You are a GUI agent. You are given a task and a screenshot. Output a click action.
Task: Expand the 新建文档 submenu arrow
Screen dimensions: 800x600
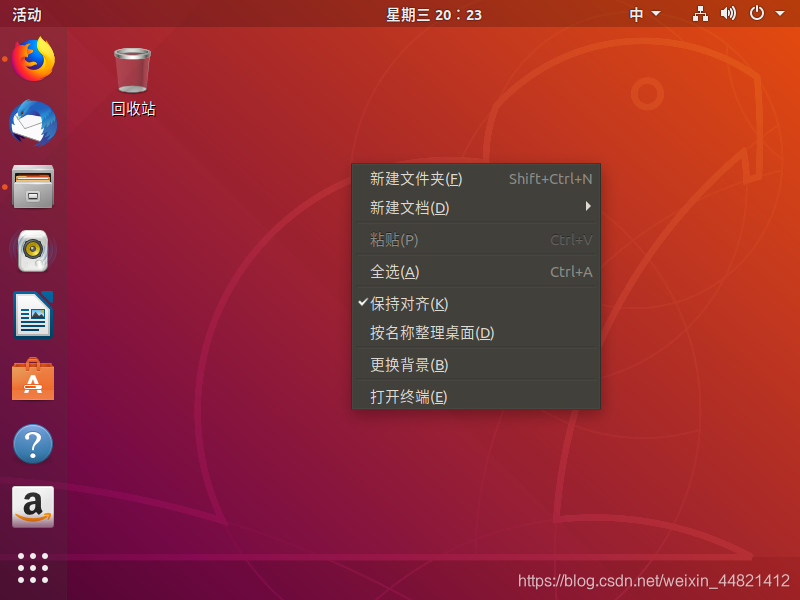588,206
